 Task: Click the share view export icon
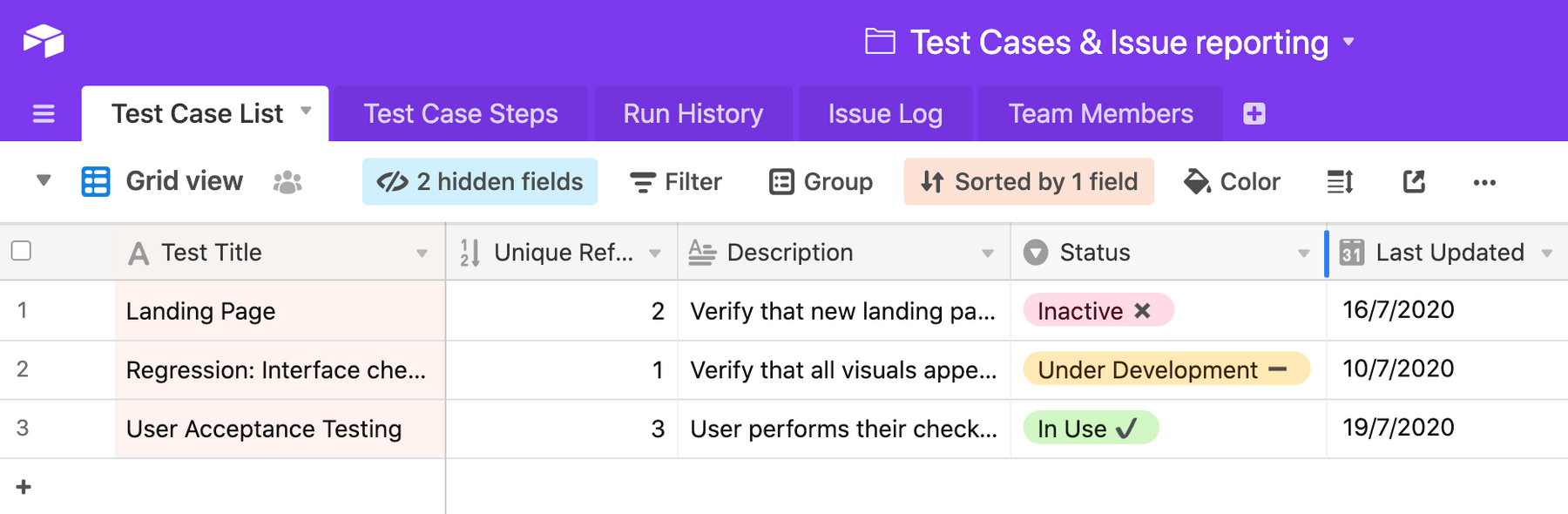pos(1413,182)
